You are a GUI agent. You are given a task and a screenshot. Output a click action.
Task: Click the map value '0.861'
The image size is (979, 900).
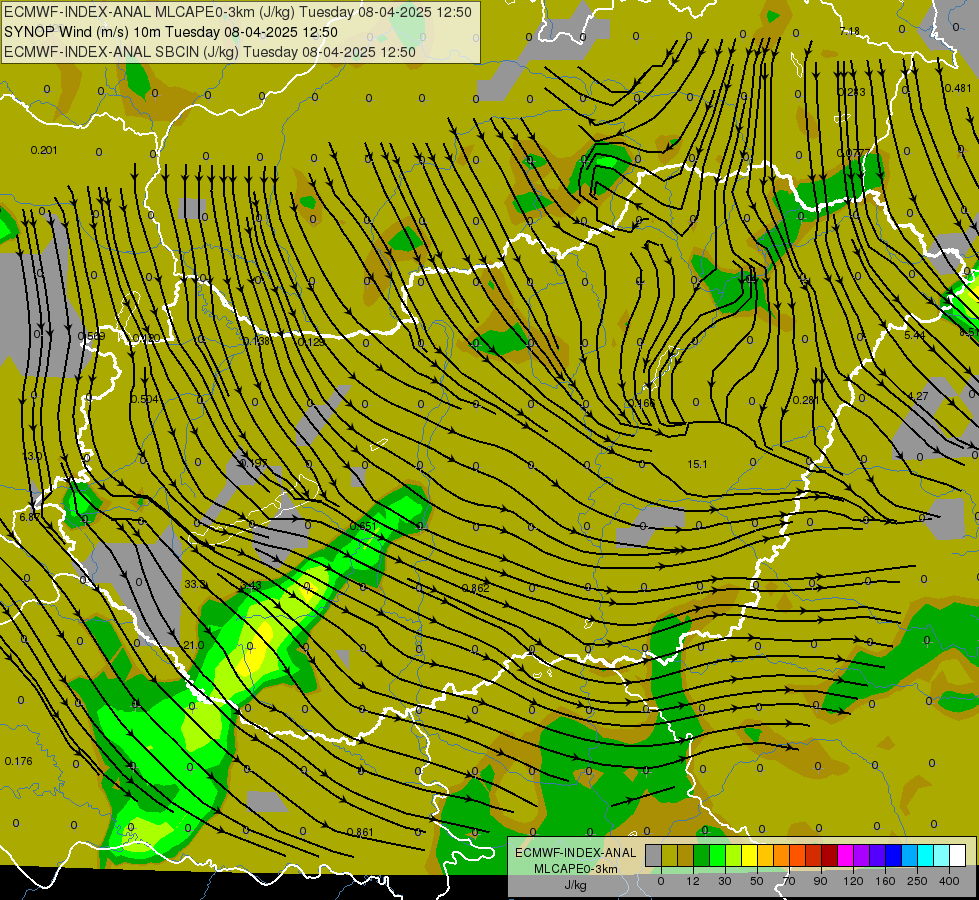coord(360,832)
